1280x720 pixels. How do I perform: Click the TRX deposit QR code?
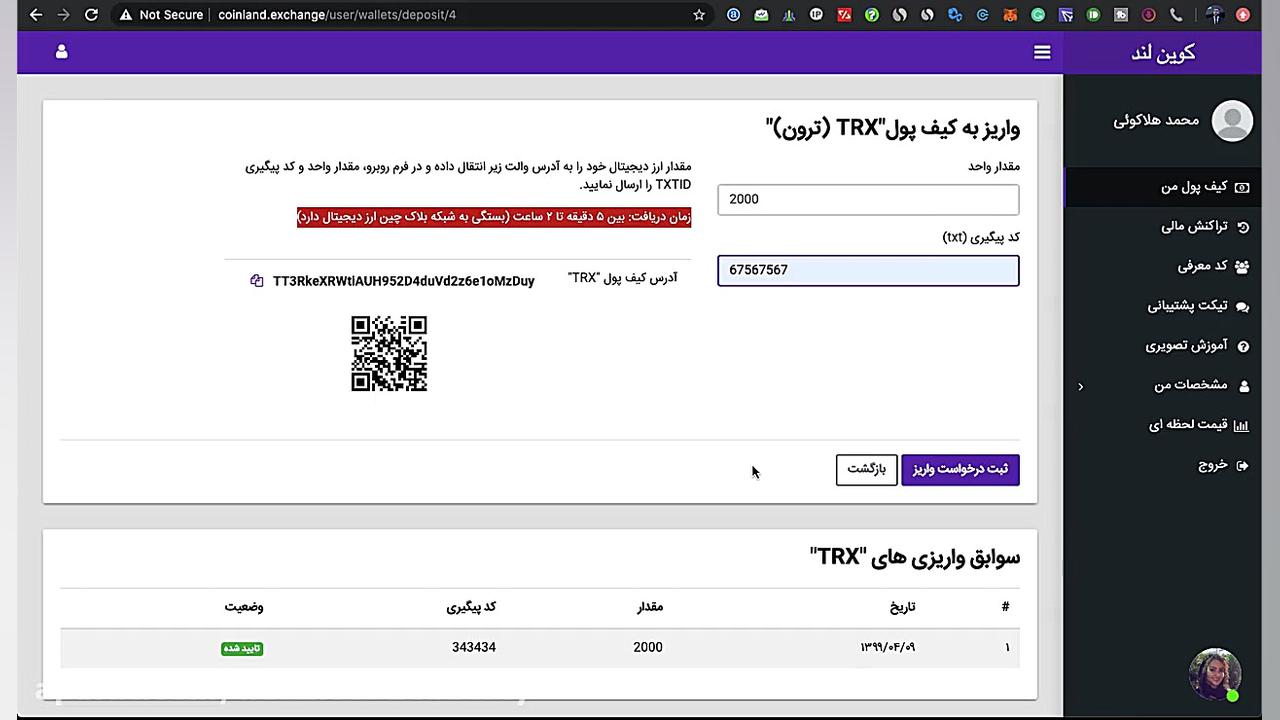click(388, 353)
